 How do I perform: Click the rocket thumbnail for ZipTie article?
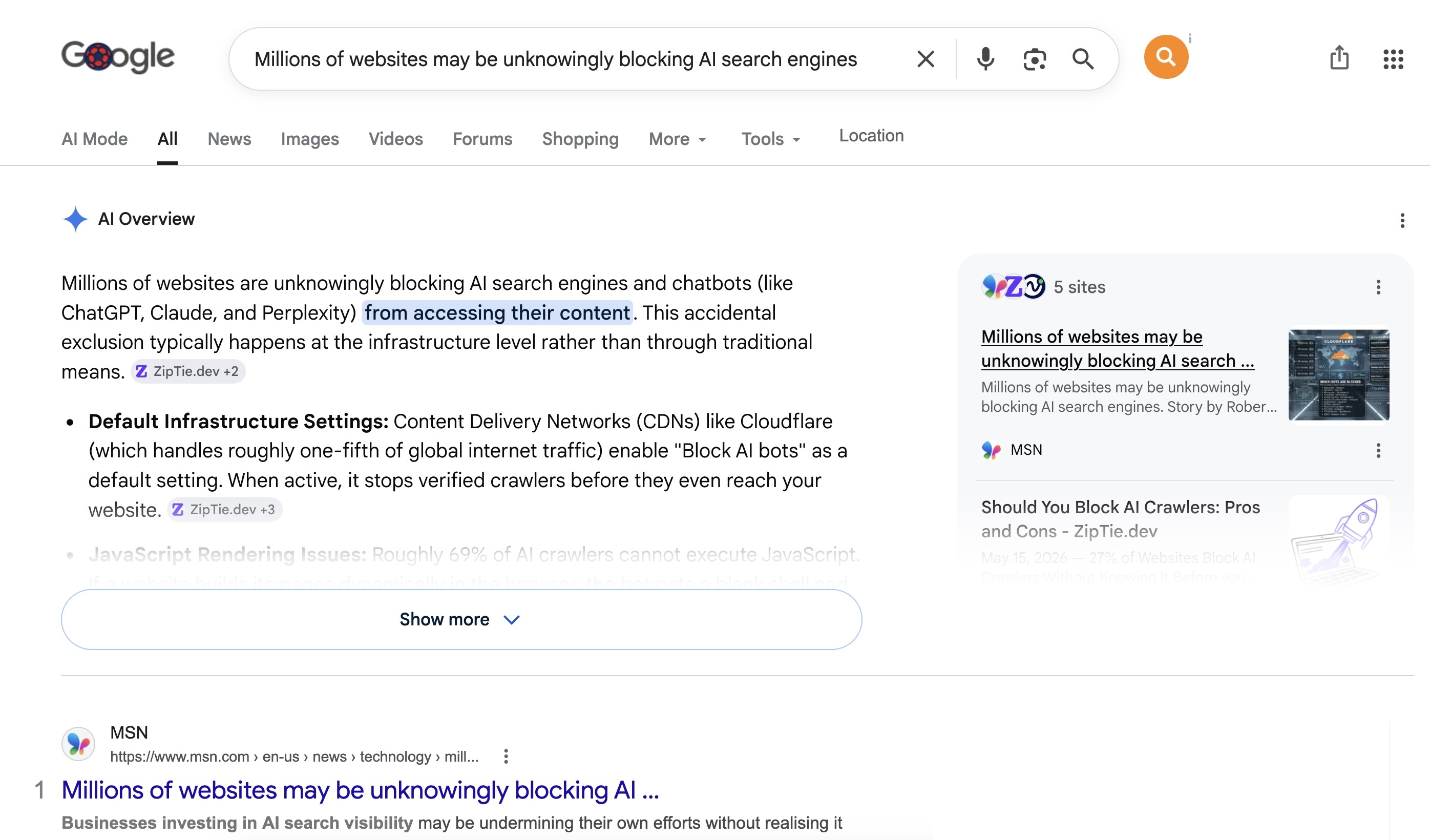[x=1339, y=541]
